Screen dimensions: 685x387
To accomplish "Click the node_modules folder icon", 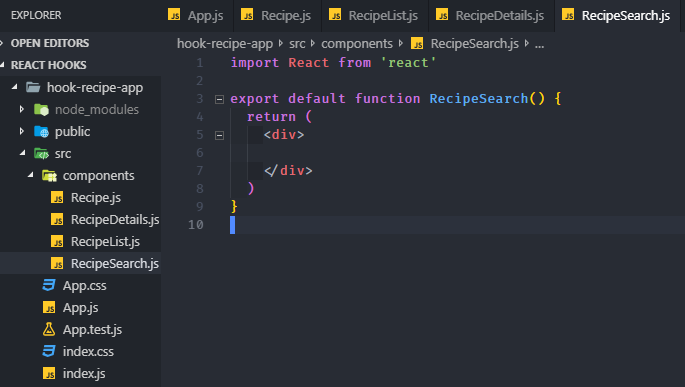I will point(41,109).
